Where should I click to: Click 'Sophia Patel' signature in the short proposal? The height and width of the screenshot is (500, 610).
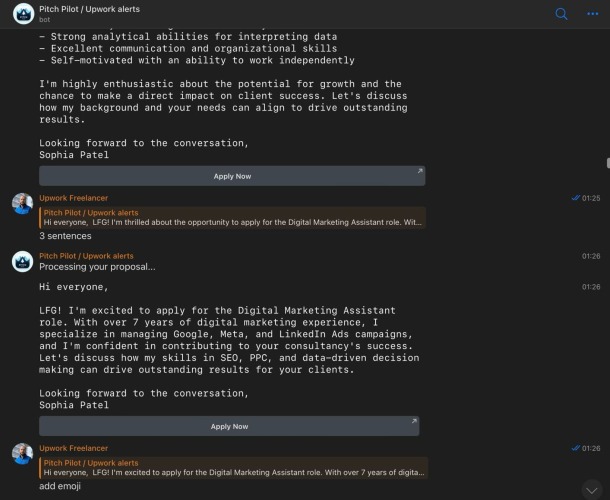click(x=74, y=405)
